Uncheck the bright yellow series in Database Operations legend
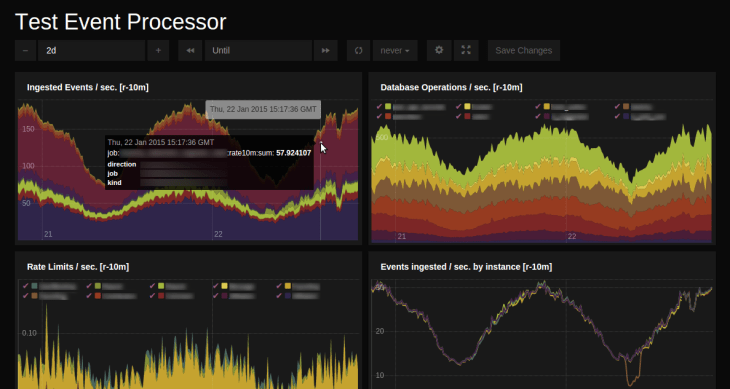Viewport: 730px width, 389px height. point(459,107)
